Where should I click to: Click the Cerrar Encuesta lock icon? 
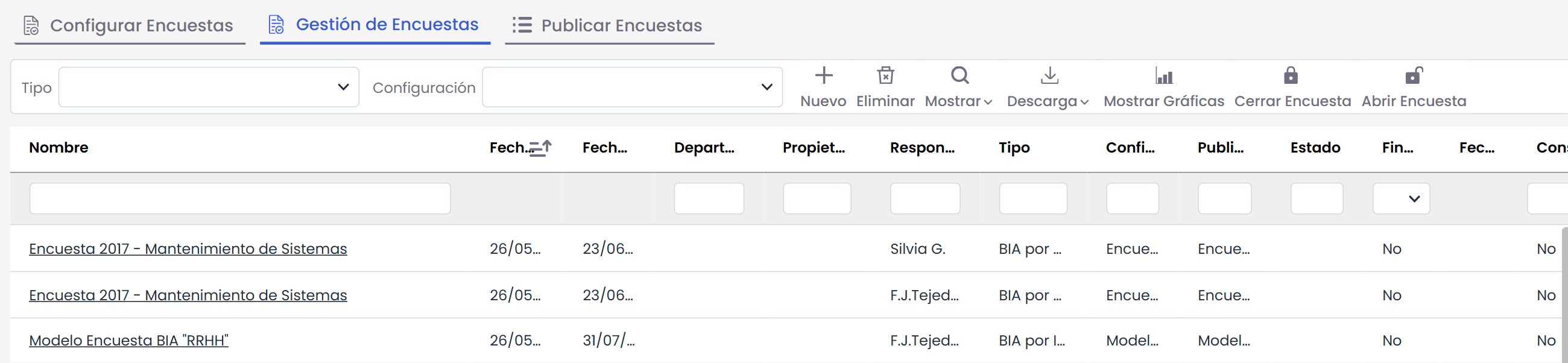coord(1291,75)
